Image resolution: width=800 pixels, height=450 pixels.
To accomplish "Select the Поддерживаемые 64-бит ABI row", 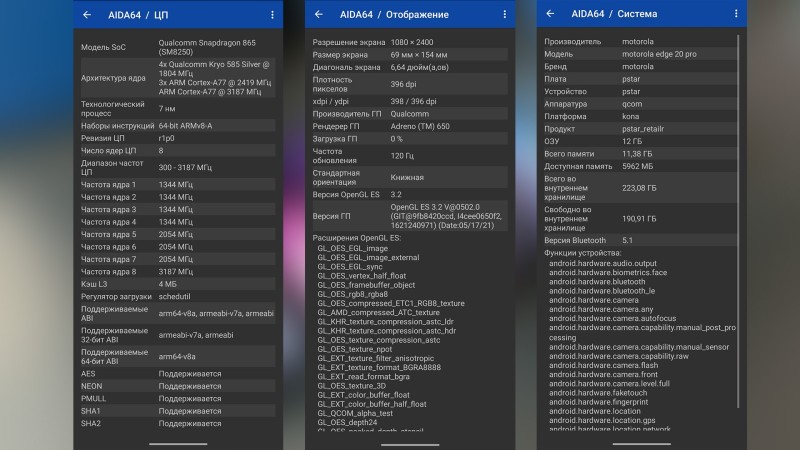I will (178, 357).
